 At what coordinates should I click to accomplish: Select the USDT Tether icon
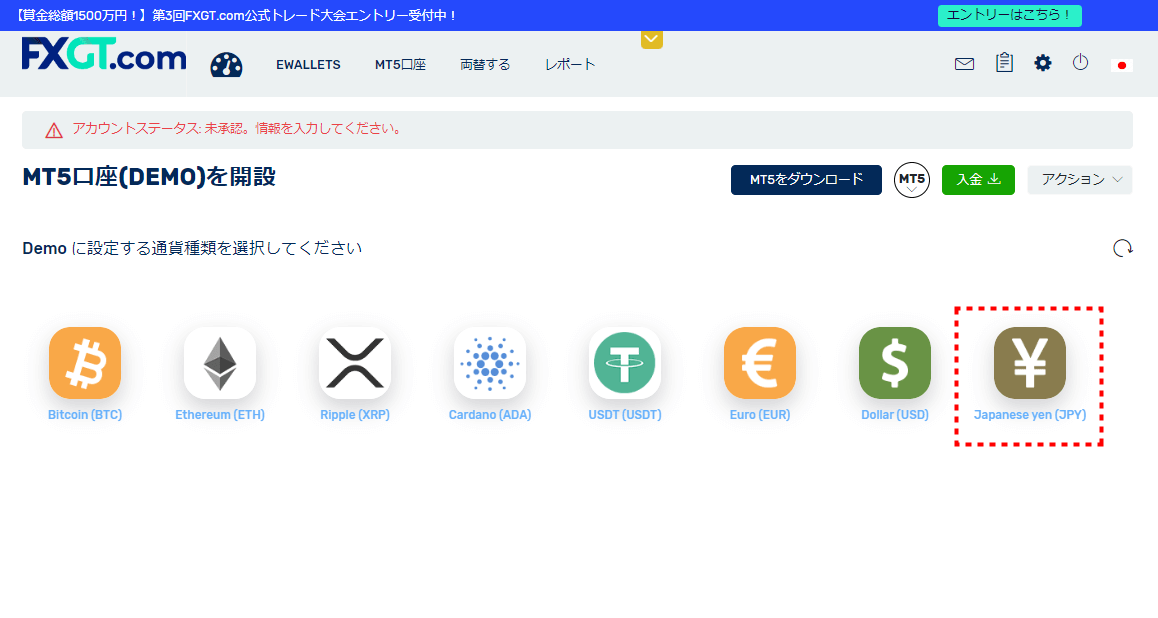(625, 363)
